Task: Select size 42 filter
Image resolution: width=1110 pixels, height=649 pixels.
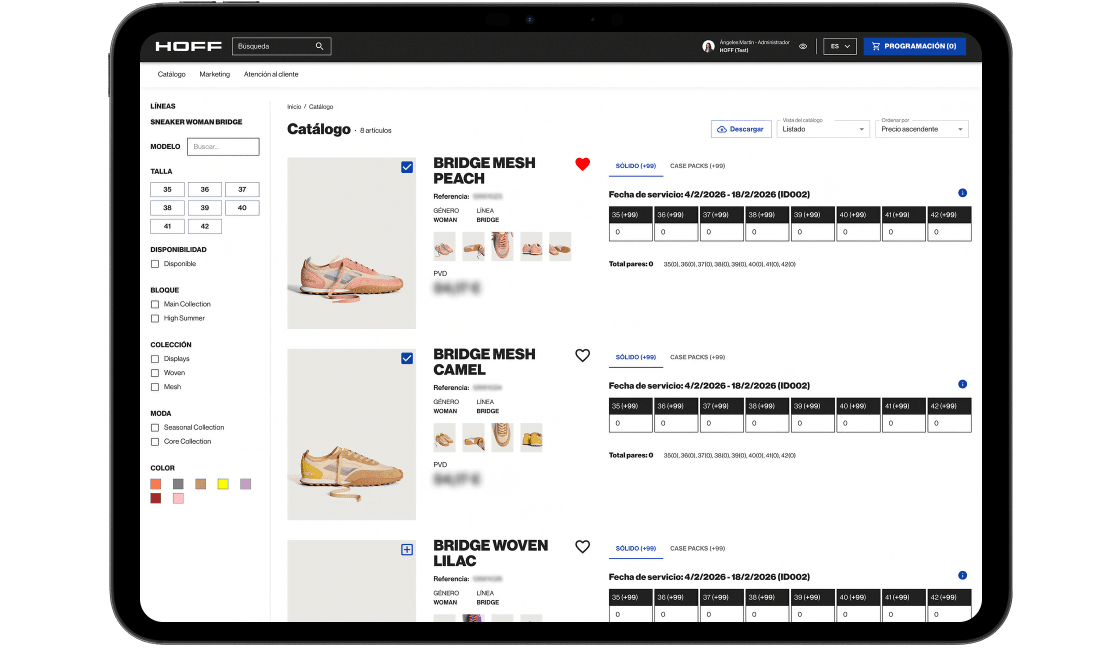Action: [205, 226]
